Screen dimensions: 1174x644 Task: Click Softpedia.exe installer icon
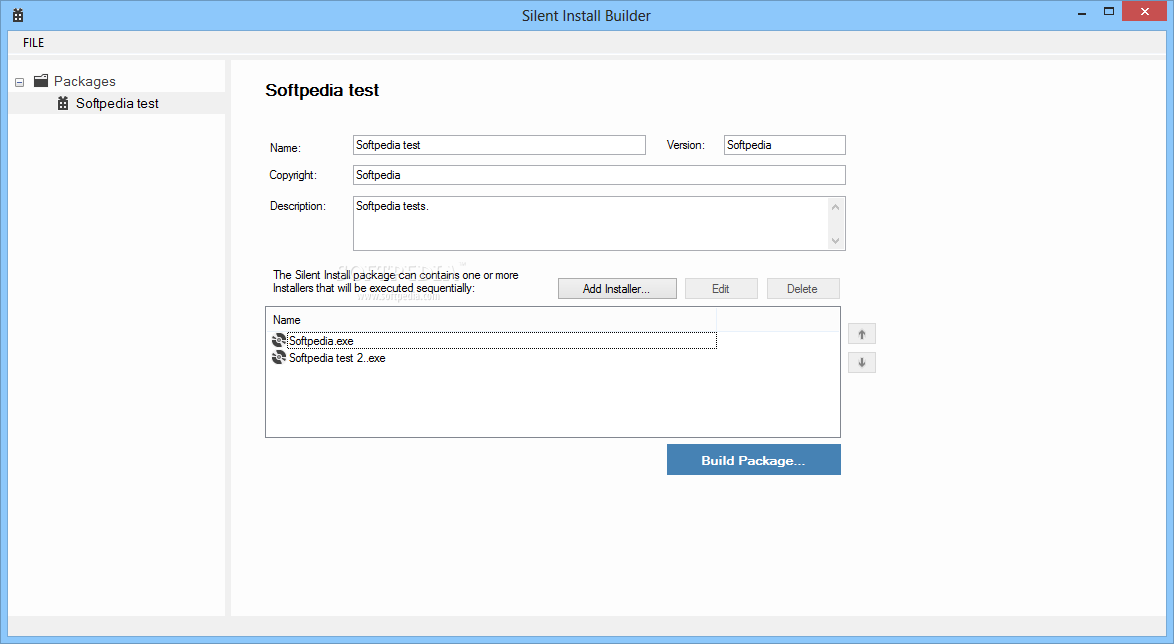(x=279, y=341)
